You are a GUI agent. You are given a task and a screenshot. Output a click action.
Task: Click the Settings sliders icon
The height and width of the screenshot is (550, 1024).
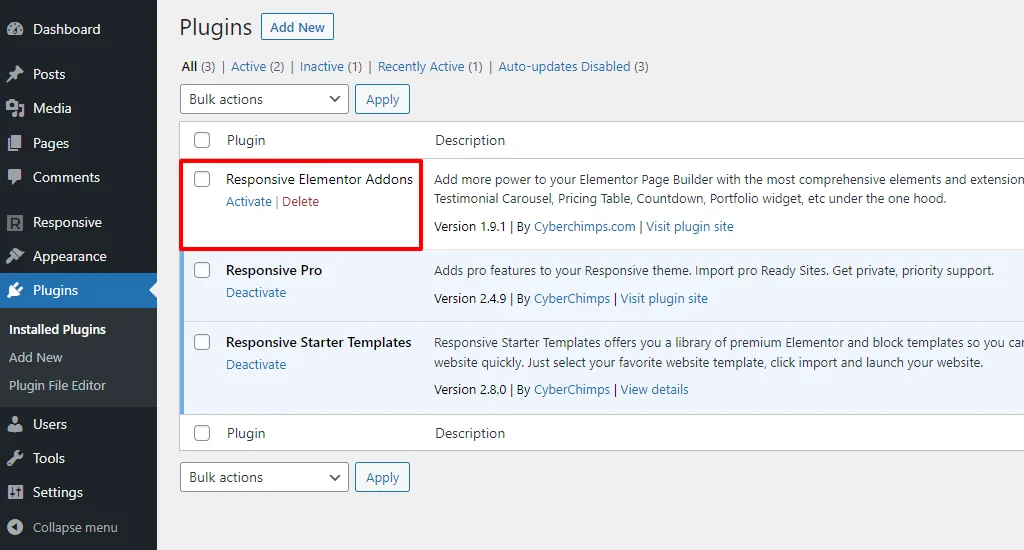15,493
